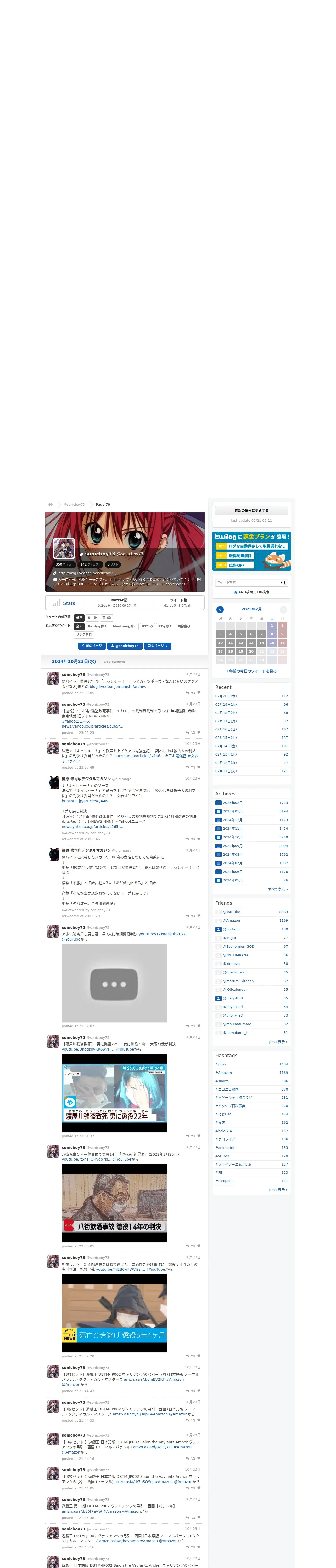
Task: Set tweet order to 通常
Action: pyautogui.click(x=79, y=618)
